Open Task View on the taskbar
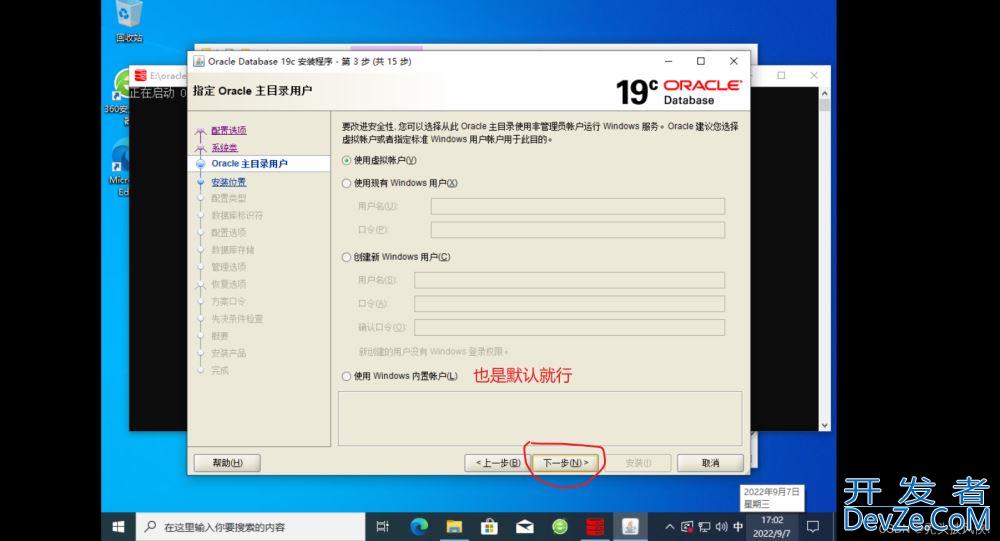1000x541 pixels. coord(383,527)
